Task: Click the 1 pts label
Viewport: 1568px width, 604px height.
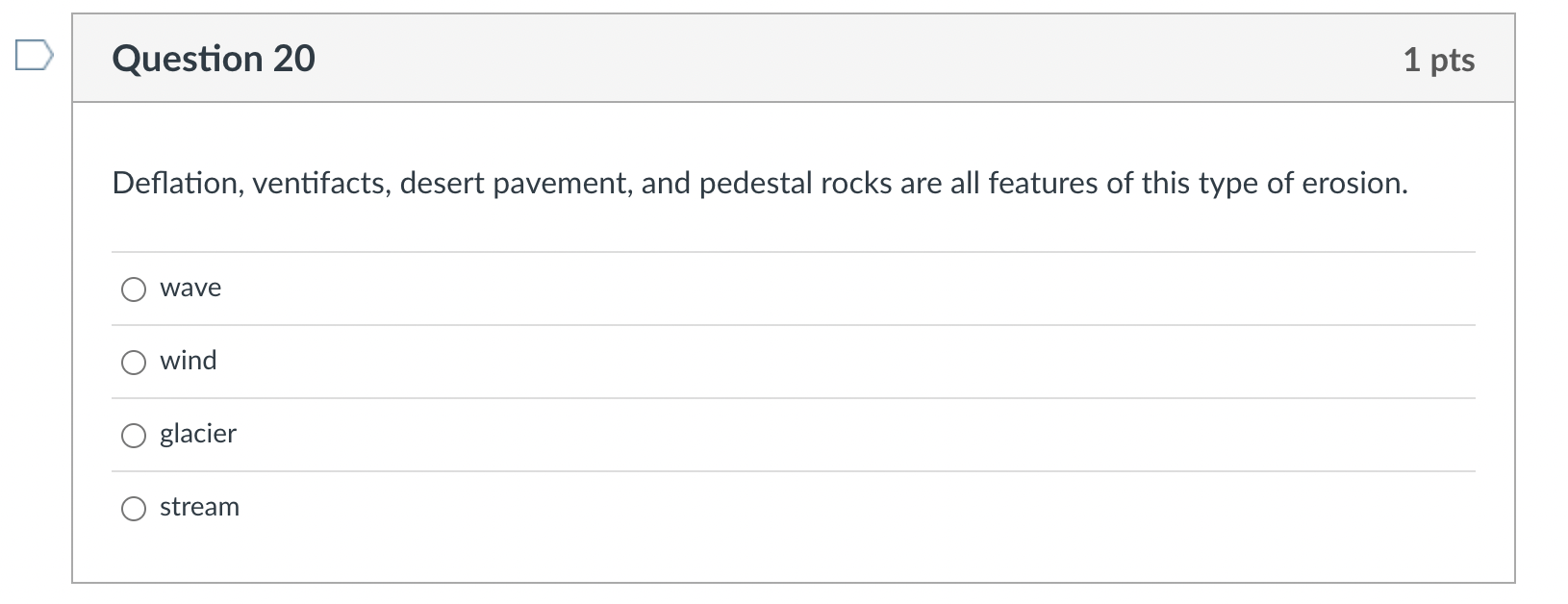Action: 1438,60
